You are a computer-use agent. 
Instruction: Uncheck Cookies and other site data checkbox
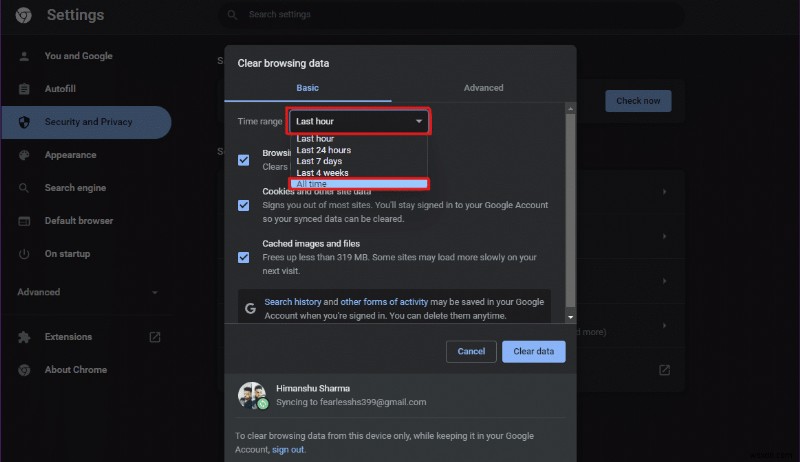pos(243,205)
